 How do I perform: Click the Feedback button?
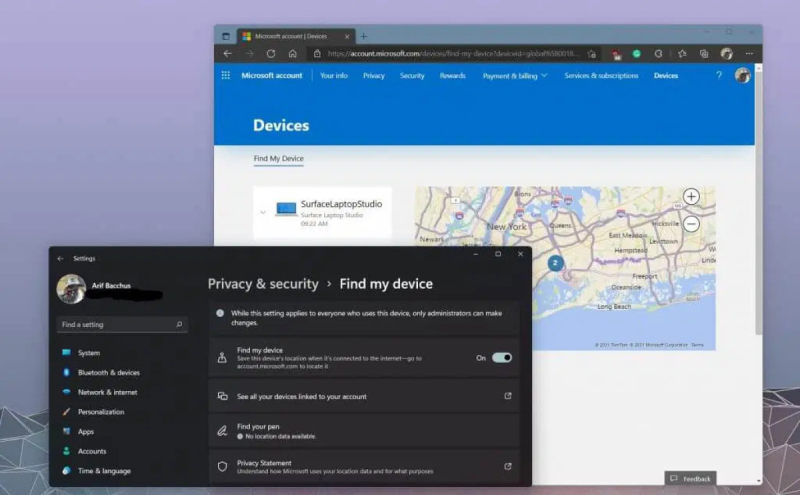coord(690,479)
